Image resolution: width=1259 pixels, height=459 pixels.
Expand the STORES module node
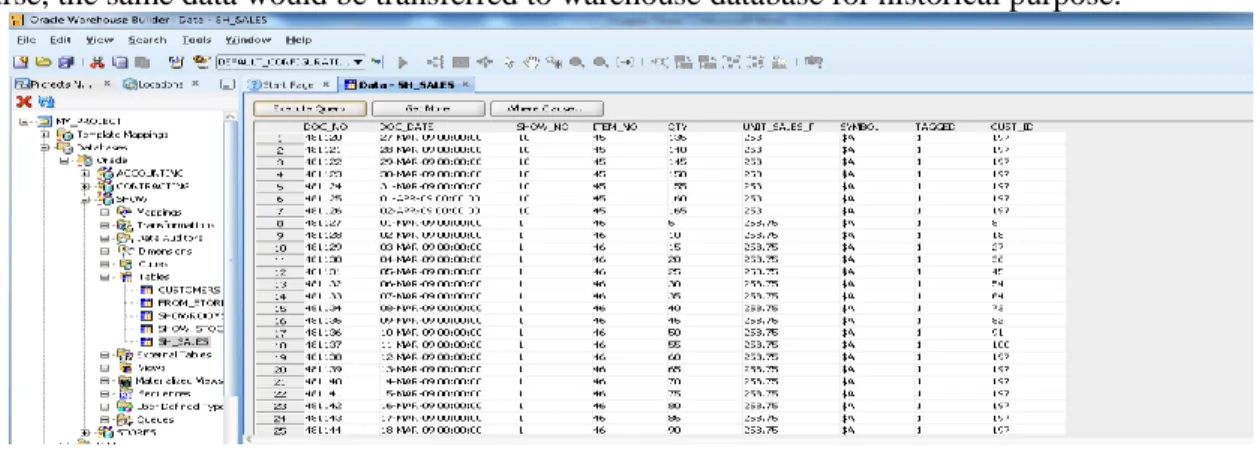point(84,432)
